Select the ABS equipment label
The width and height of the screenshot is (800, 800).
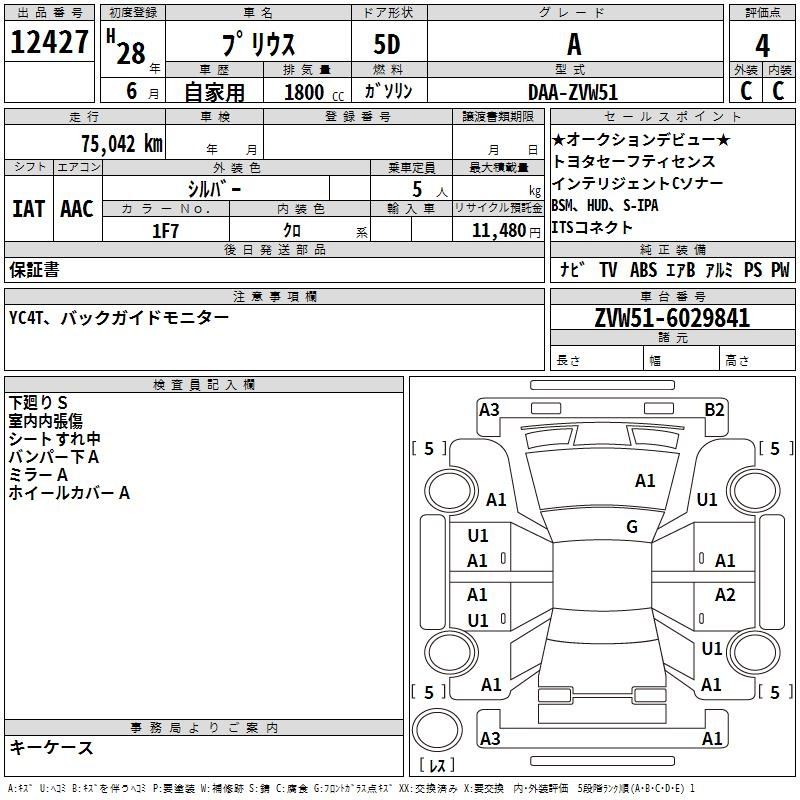[645, 269]
